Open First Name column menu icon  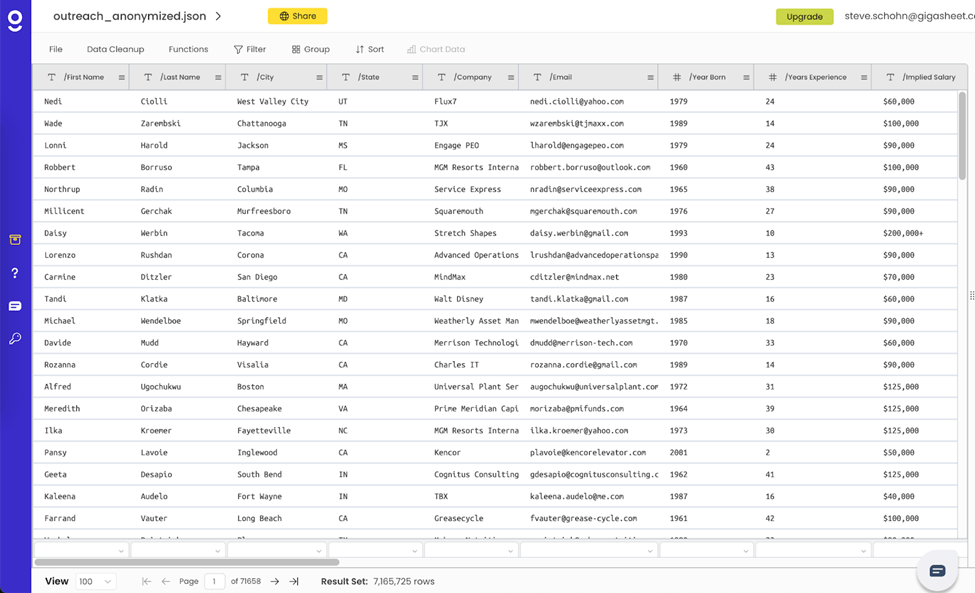(122, 78)
